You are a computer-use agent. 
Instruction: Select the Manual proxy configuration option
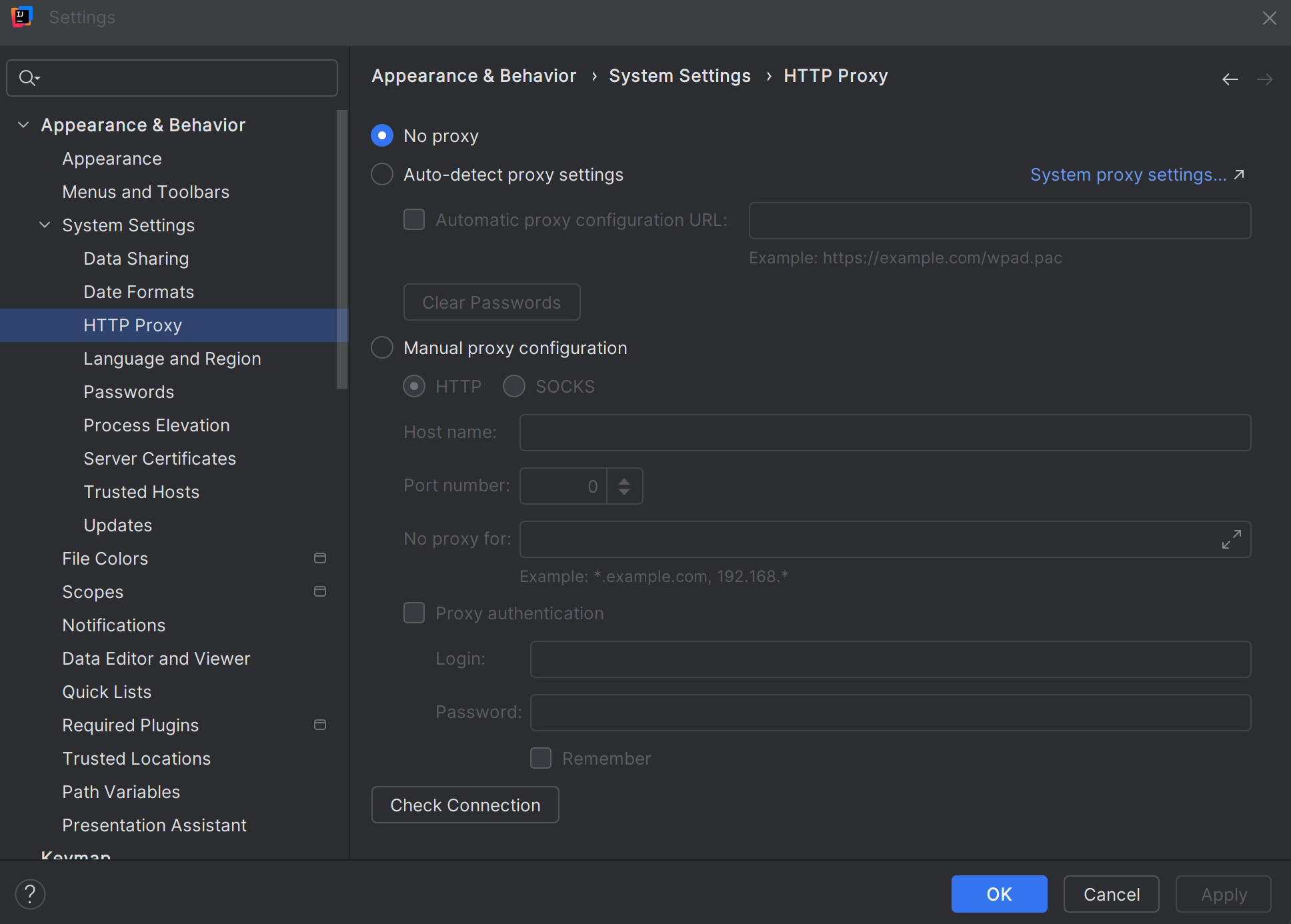[x=381, y=347]
